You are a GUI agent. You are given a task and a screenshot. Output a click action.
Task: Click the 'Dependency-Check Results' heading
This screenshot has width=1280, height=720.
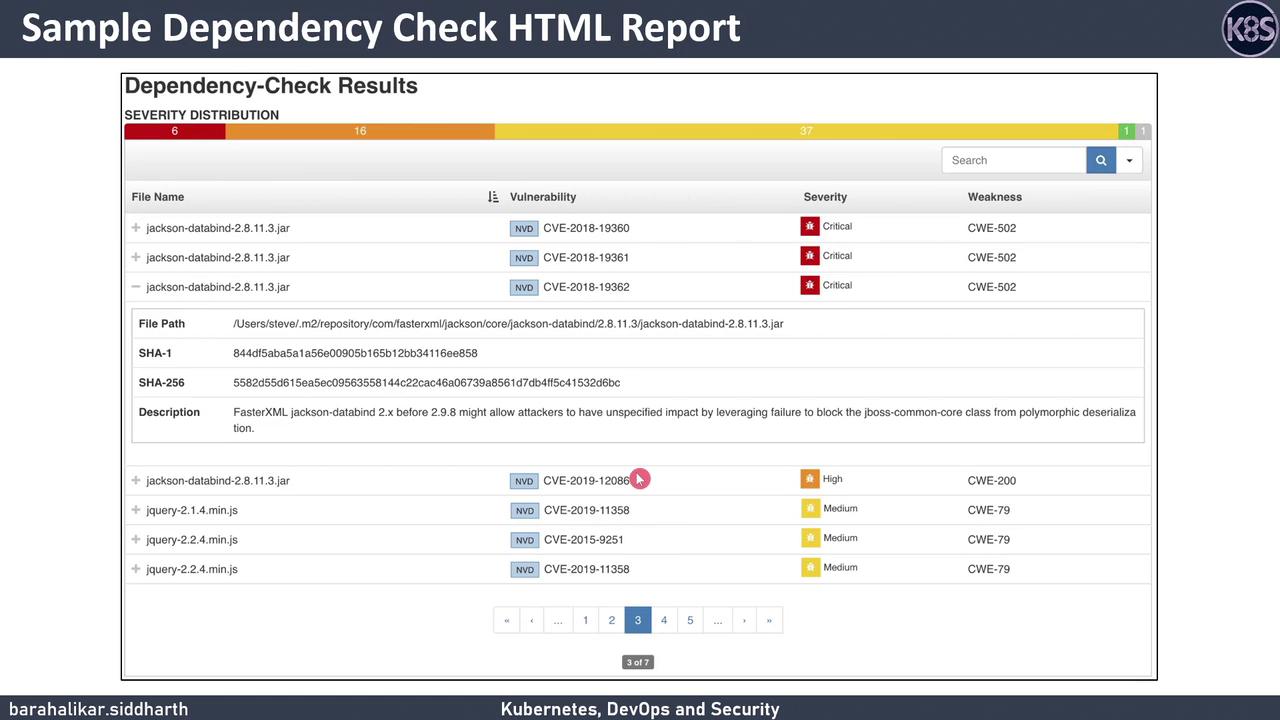point(271,86)
